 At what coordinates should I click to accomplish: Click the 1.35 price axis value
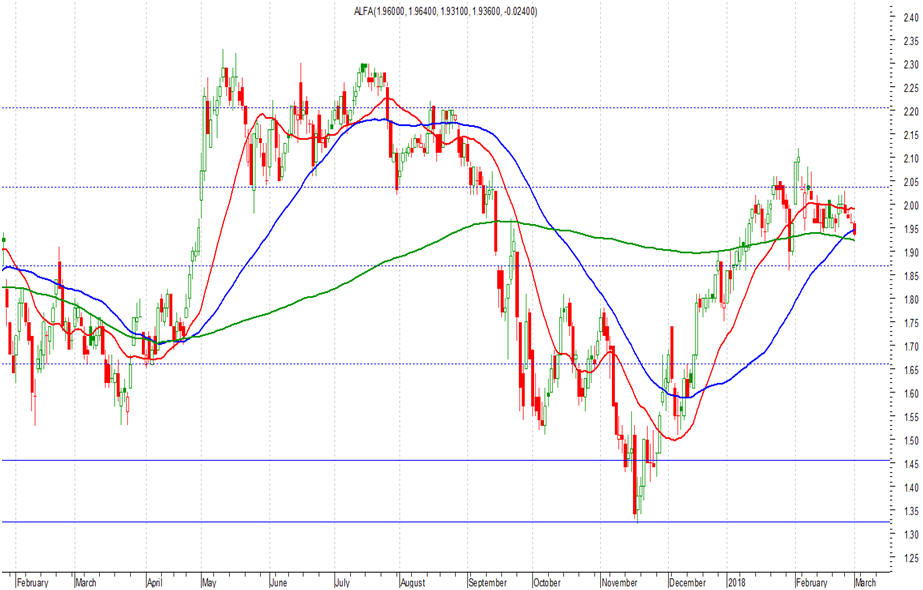[911, 511]
